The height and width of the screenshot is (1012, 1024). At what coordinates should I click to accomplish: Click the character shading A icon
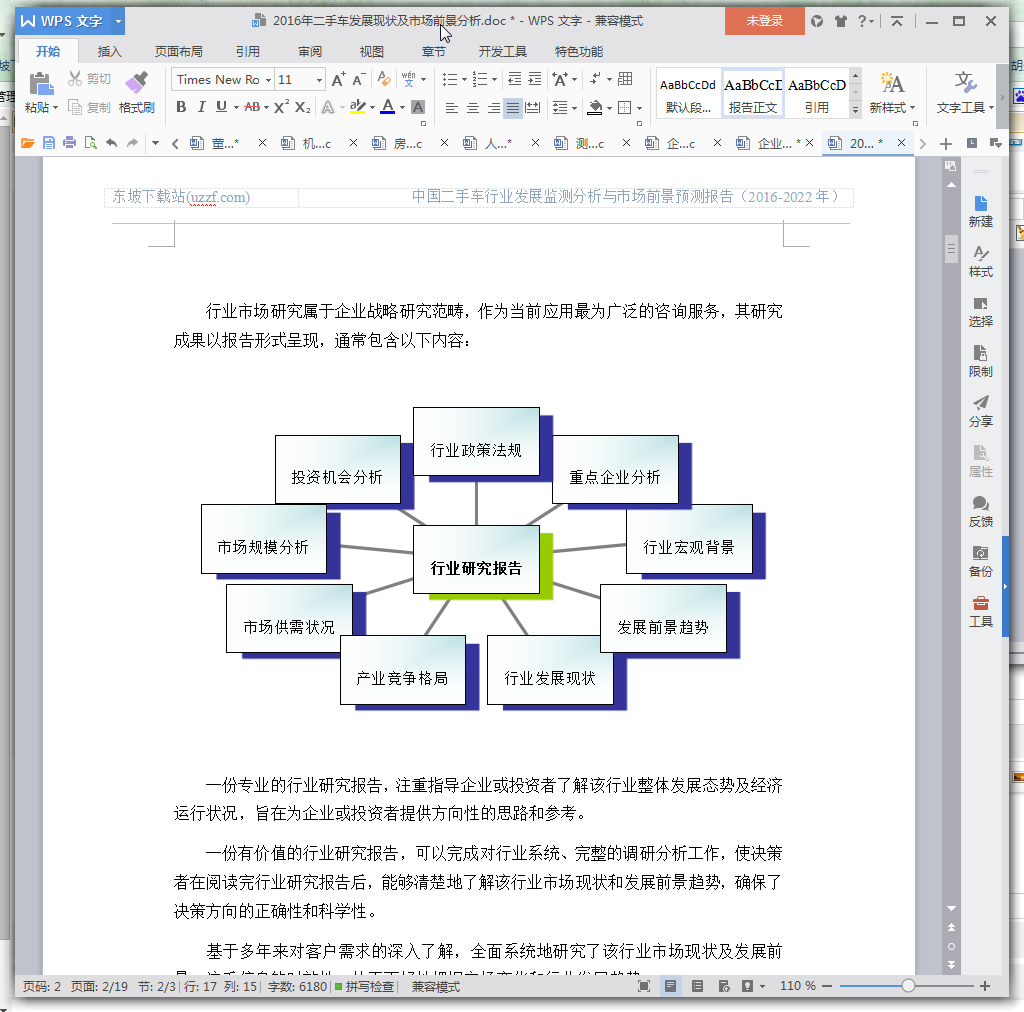(418, 107)
